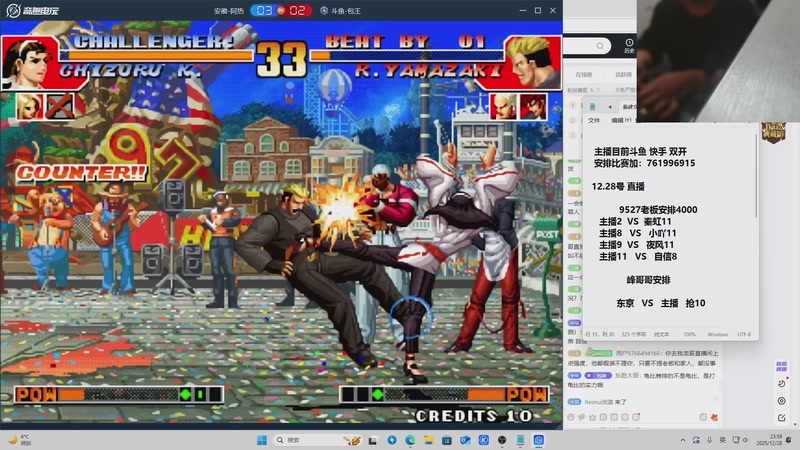The width and height of the screenshot is (800, 450).
Task: Click the '东京 VS 主播 抢10' line in Notepad
Action: click(661, 303)
